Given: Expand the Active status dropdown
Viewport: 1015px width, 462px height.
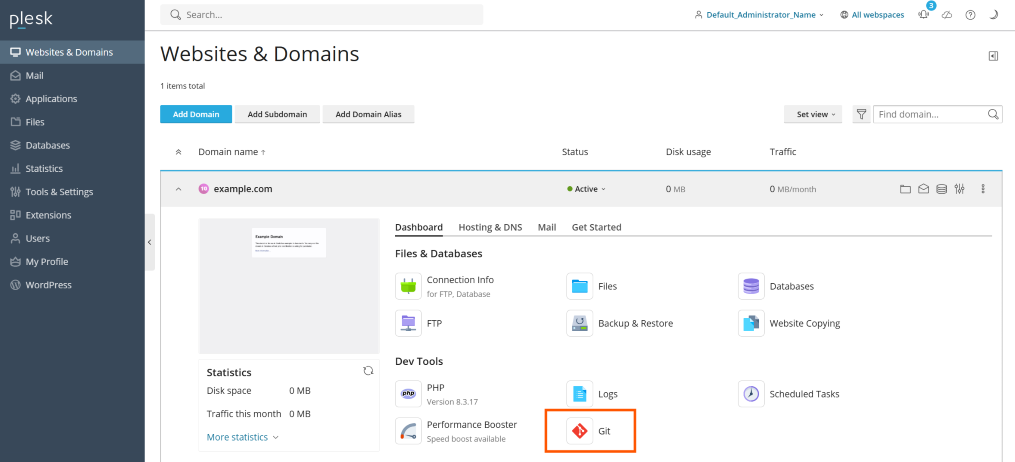Looking at the screenshot, I should (x=587, y=189).
